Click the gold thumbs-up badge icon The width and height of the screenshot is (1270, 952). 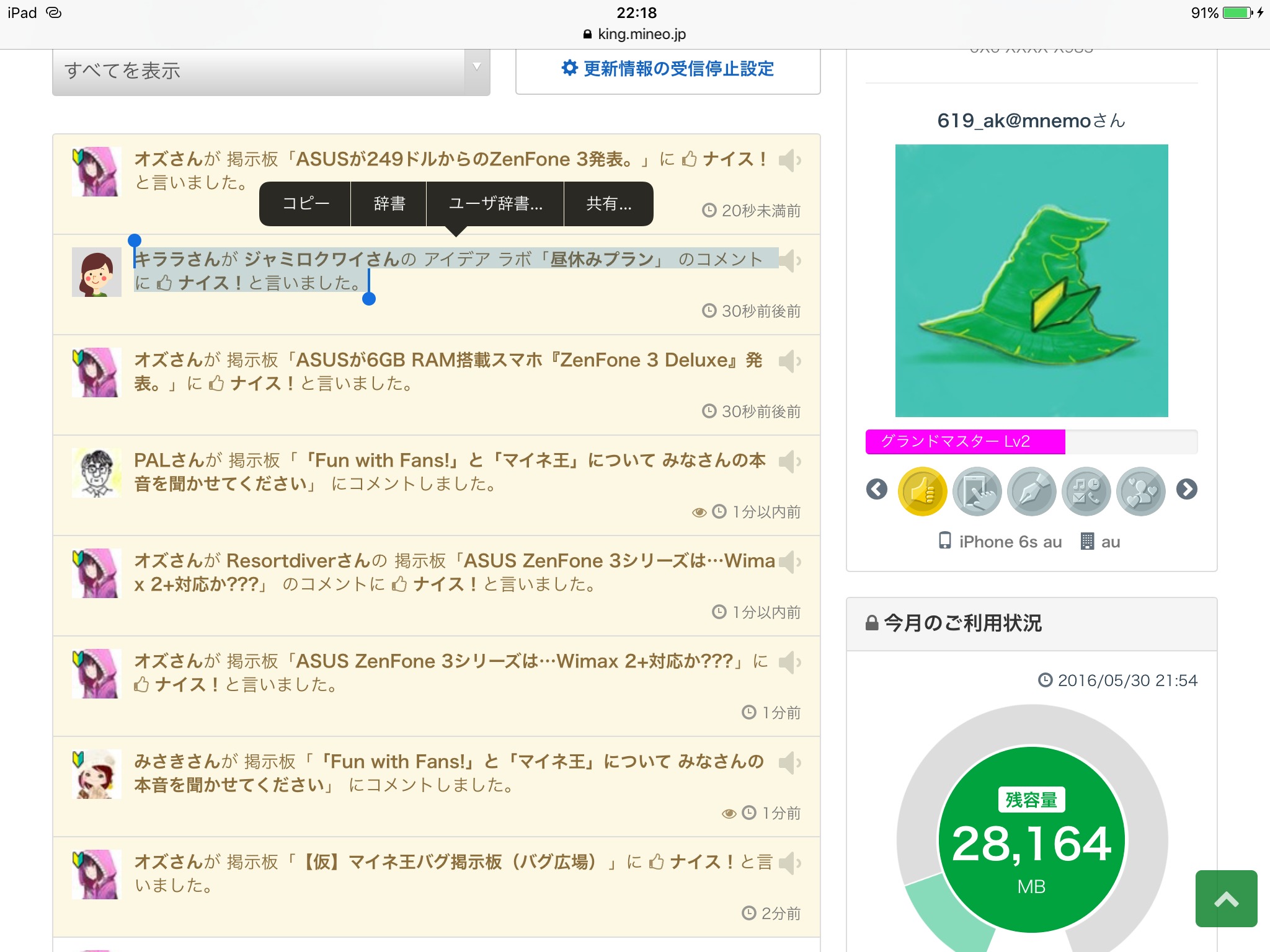pyautogui.click(x=922, y=491)
